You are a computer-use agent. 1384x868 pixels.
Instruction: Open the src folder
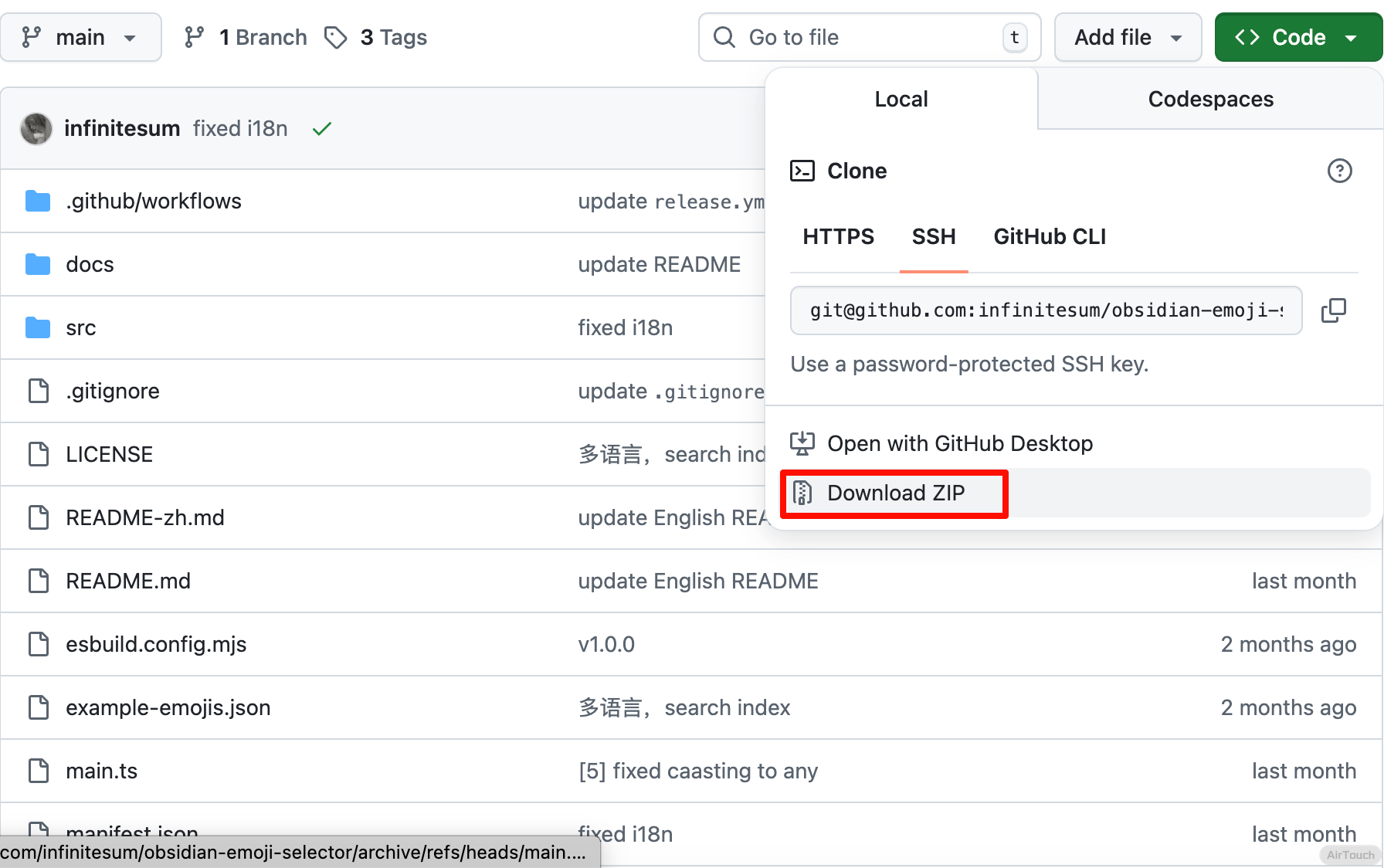pos(81,328)
